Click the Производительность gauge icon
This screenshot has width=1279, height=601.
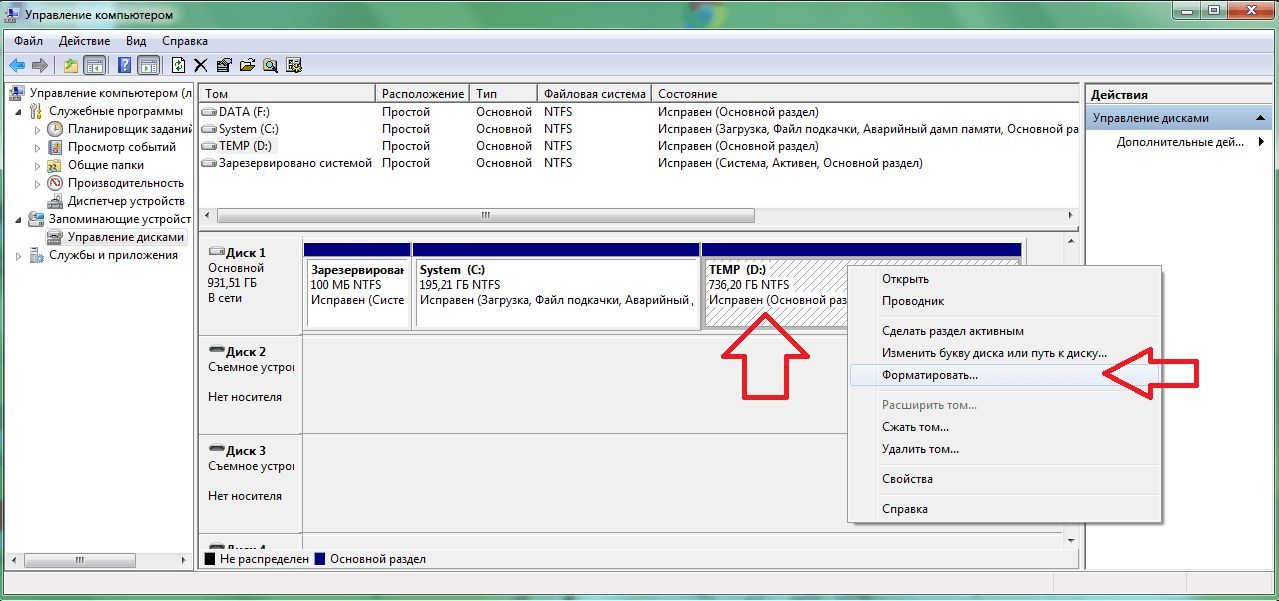55,183
